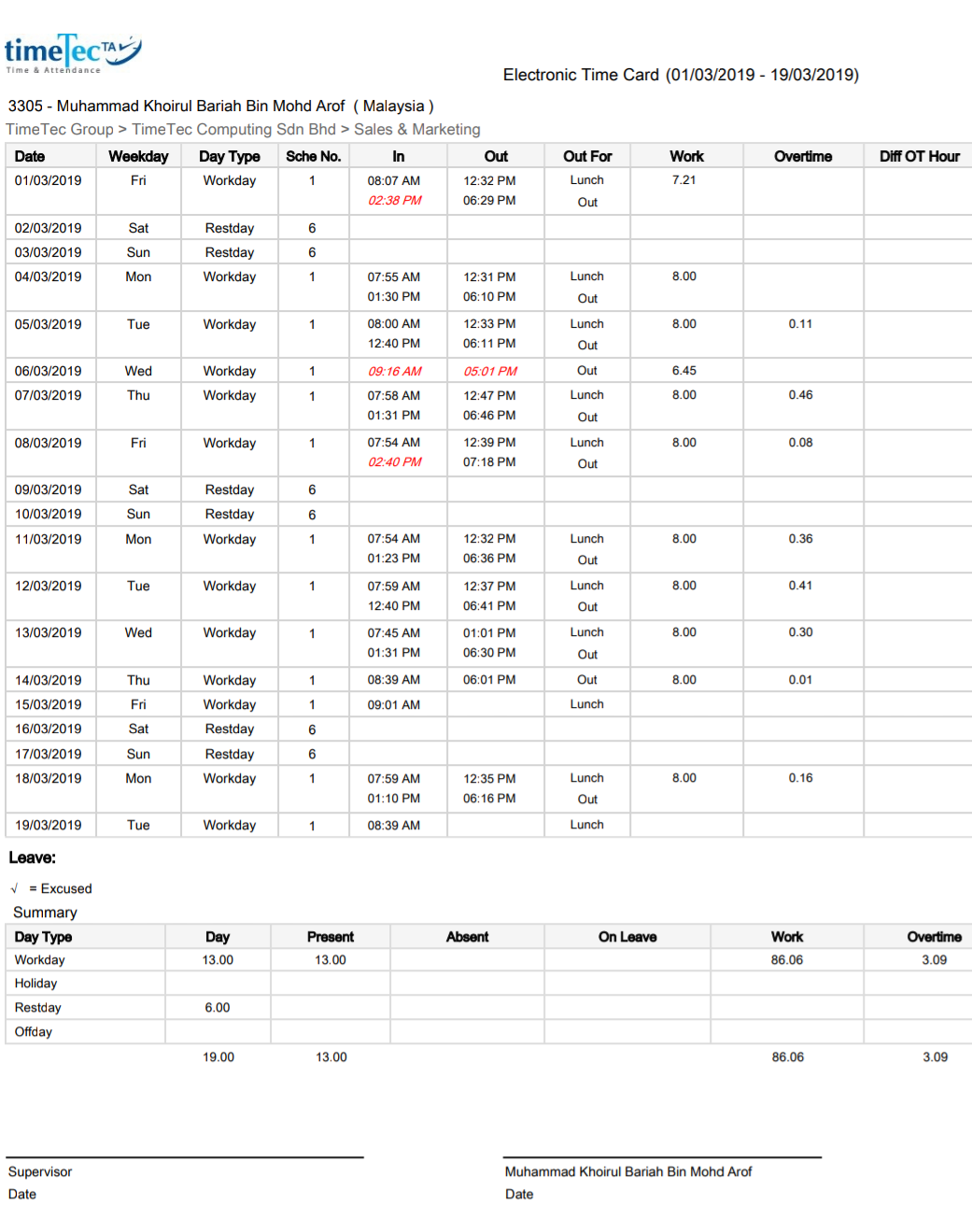
Task: Click the Supervisor signature line
Action: (185, 1157)
